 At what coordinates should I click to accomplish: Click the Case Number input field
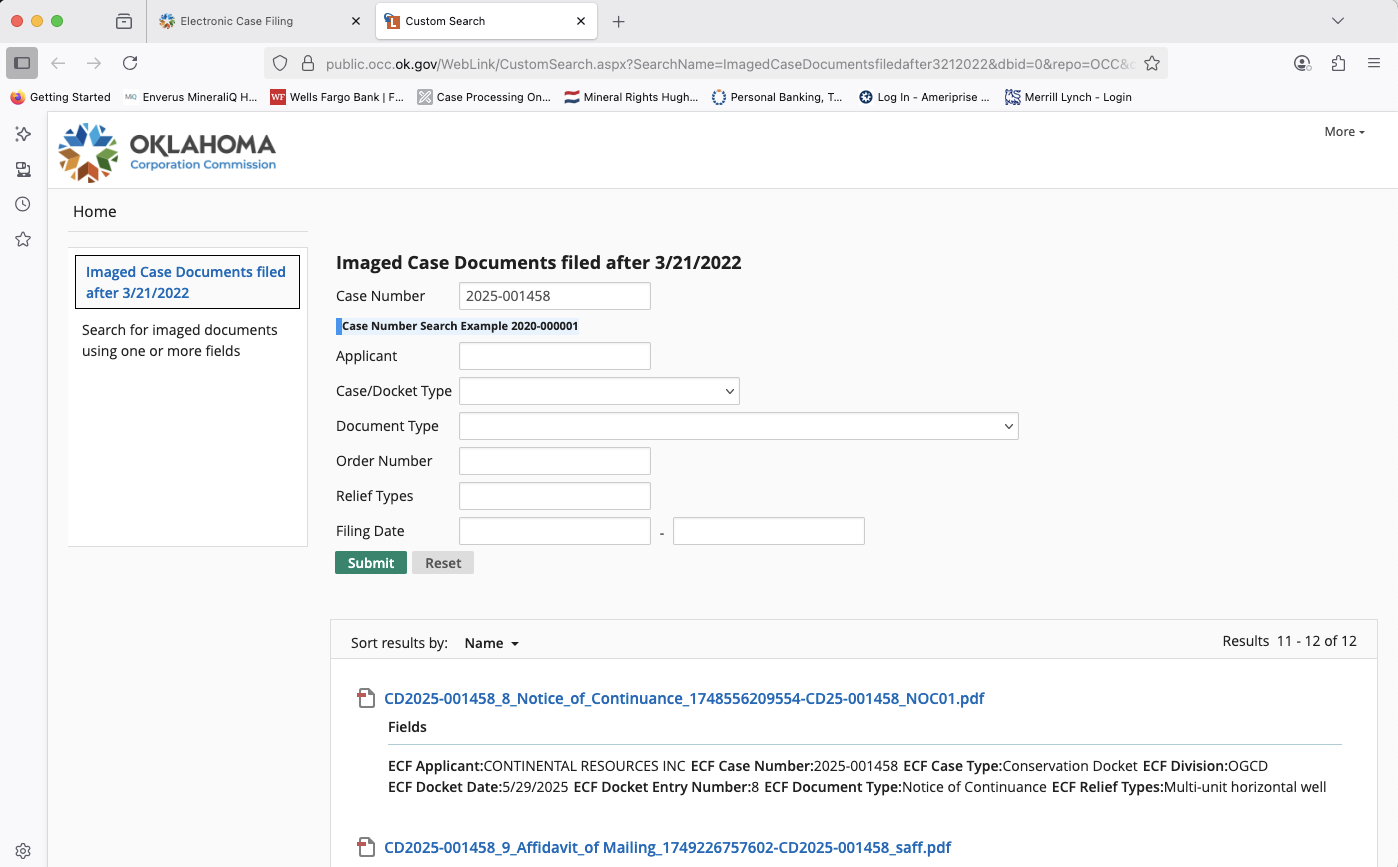tap(555, 296)
